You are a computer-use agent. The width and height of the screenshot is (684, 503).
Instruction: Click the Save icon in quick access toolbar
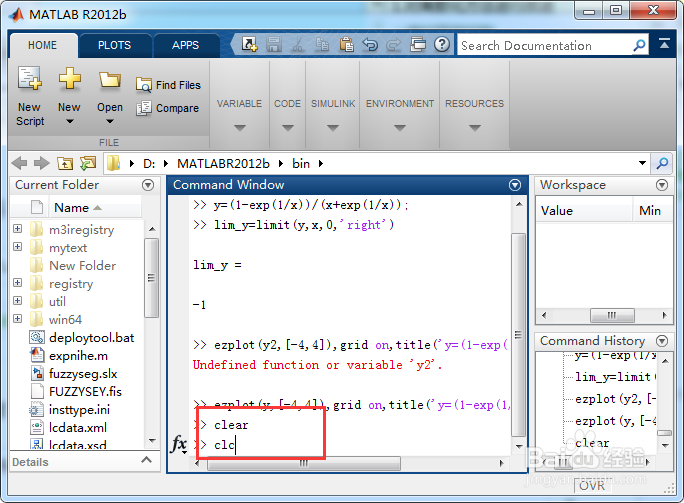coord(274,44)
